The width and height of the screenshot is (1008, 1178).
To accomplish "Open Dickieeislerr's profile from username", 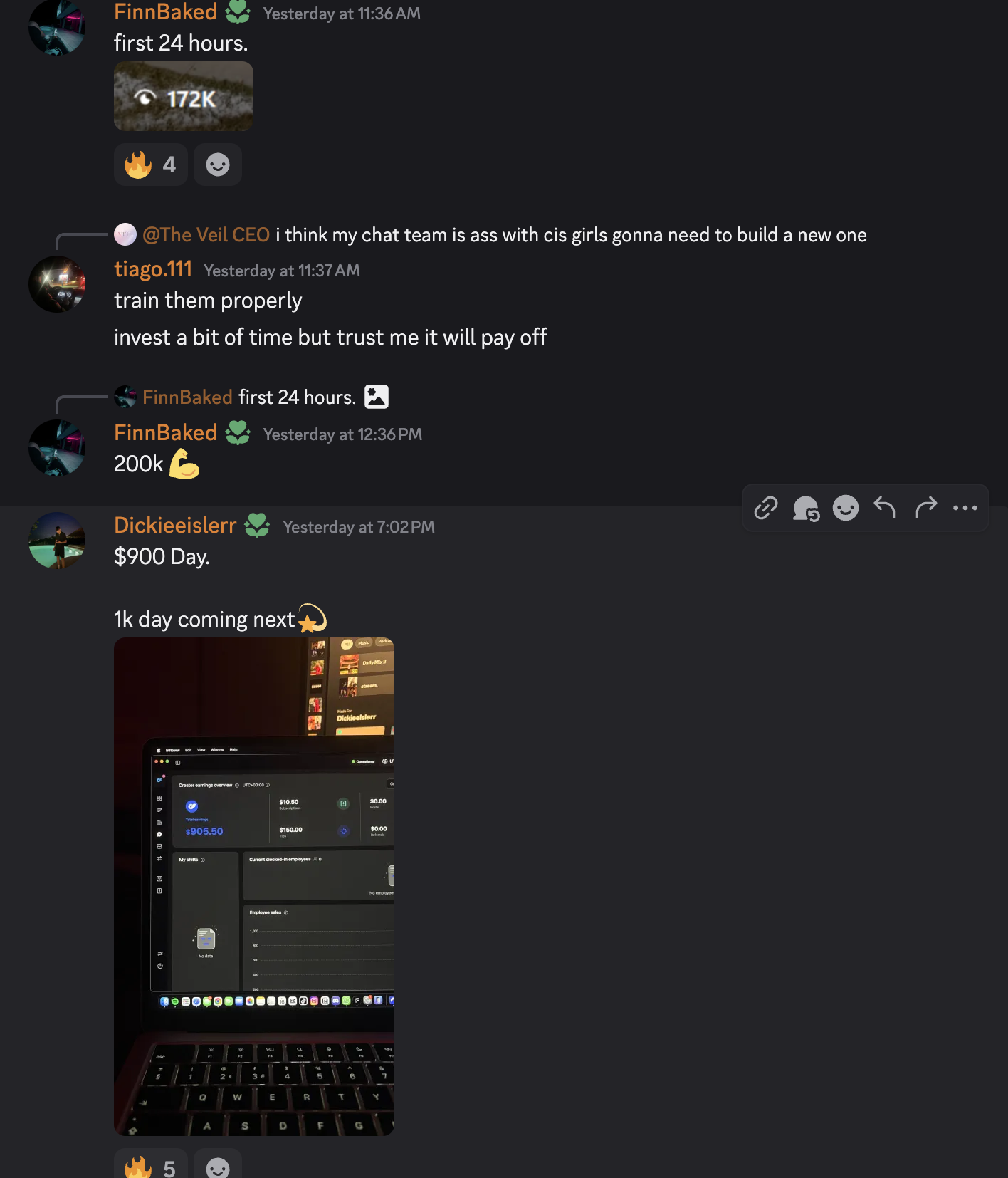I will [x=175, y=525].
